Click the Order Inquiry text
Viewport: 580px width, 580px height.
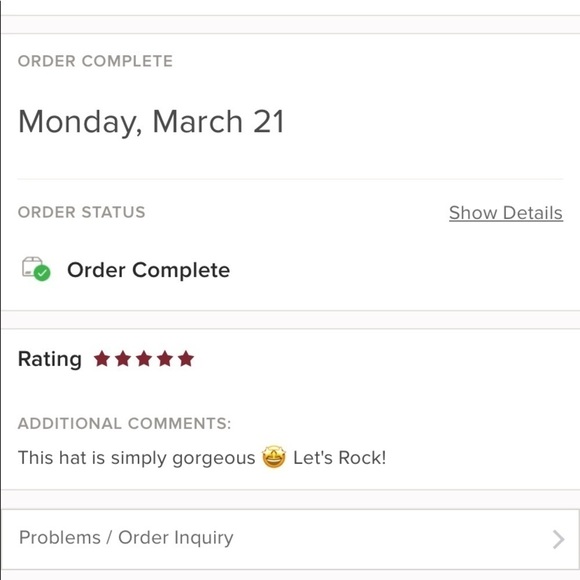(x=176, y=538)
